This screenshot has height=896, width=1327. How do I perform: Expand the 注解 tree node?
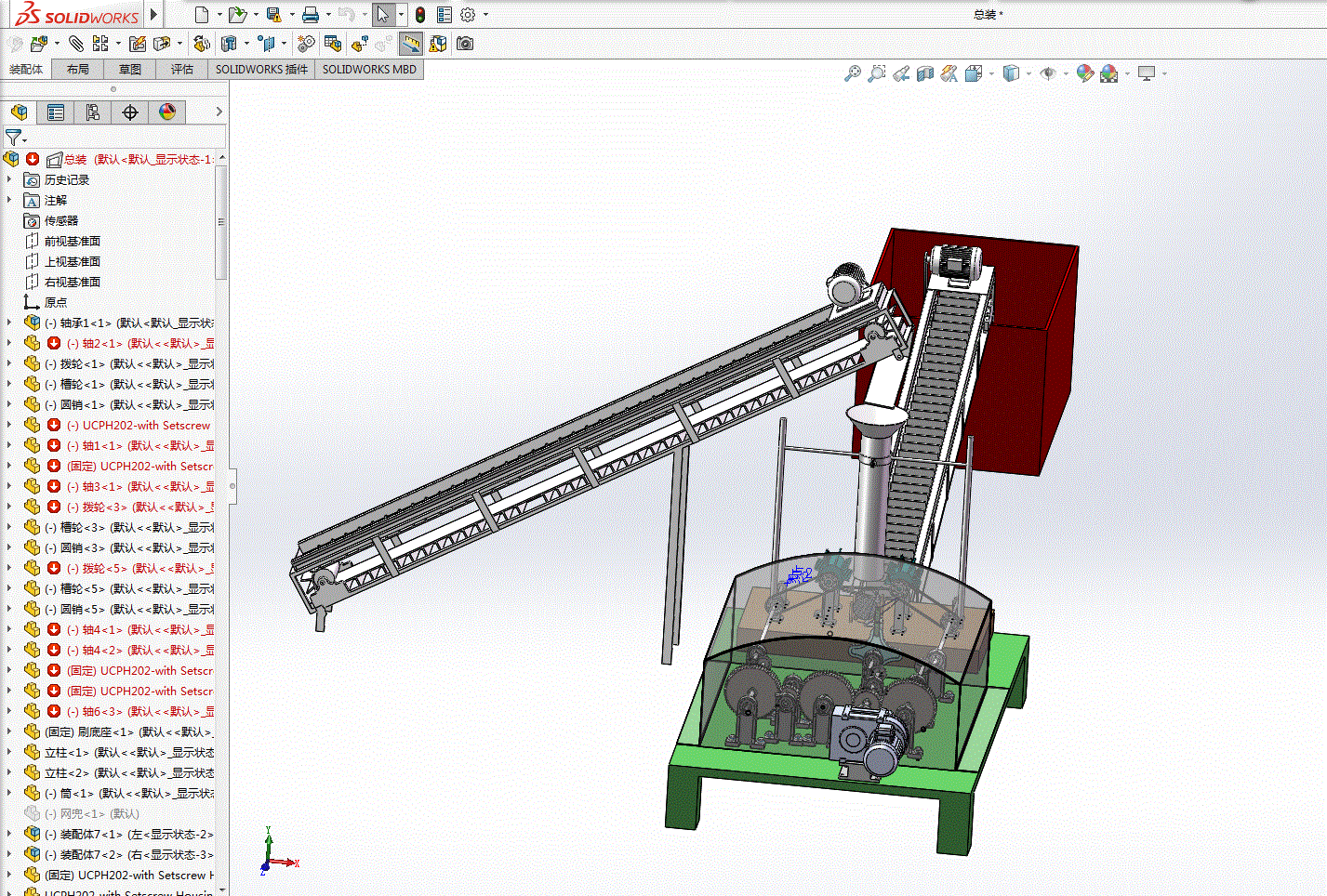(x=9, y=200)
